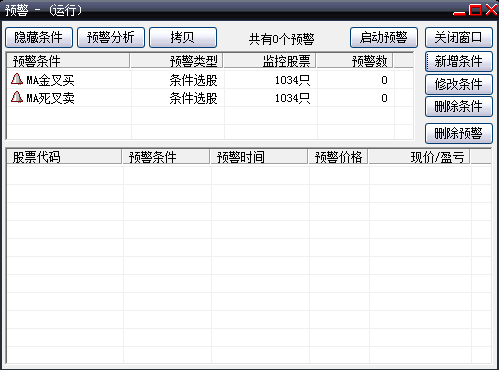499x370 pixels.
Task: Click the 删除条件 button
Action: pos(459,107)
